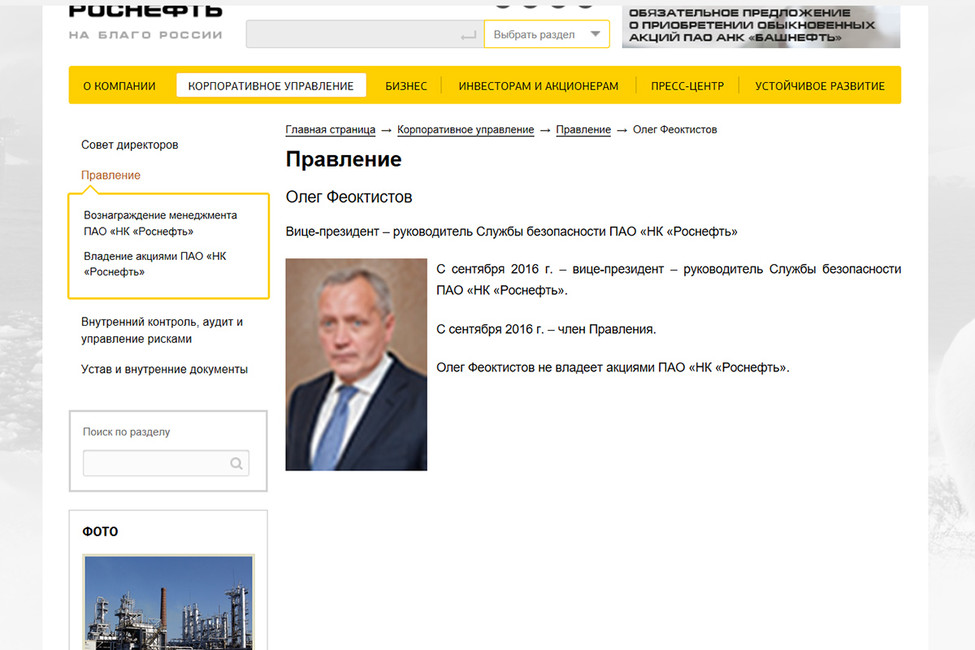Open the «О компании» menu item
The image size is (975, 650).
click(x=119, y=86)
